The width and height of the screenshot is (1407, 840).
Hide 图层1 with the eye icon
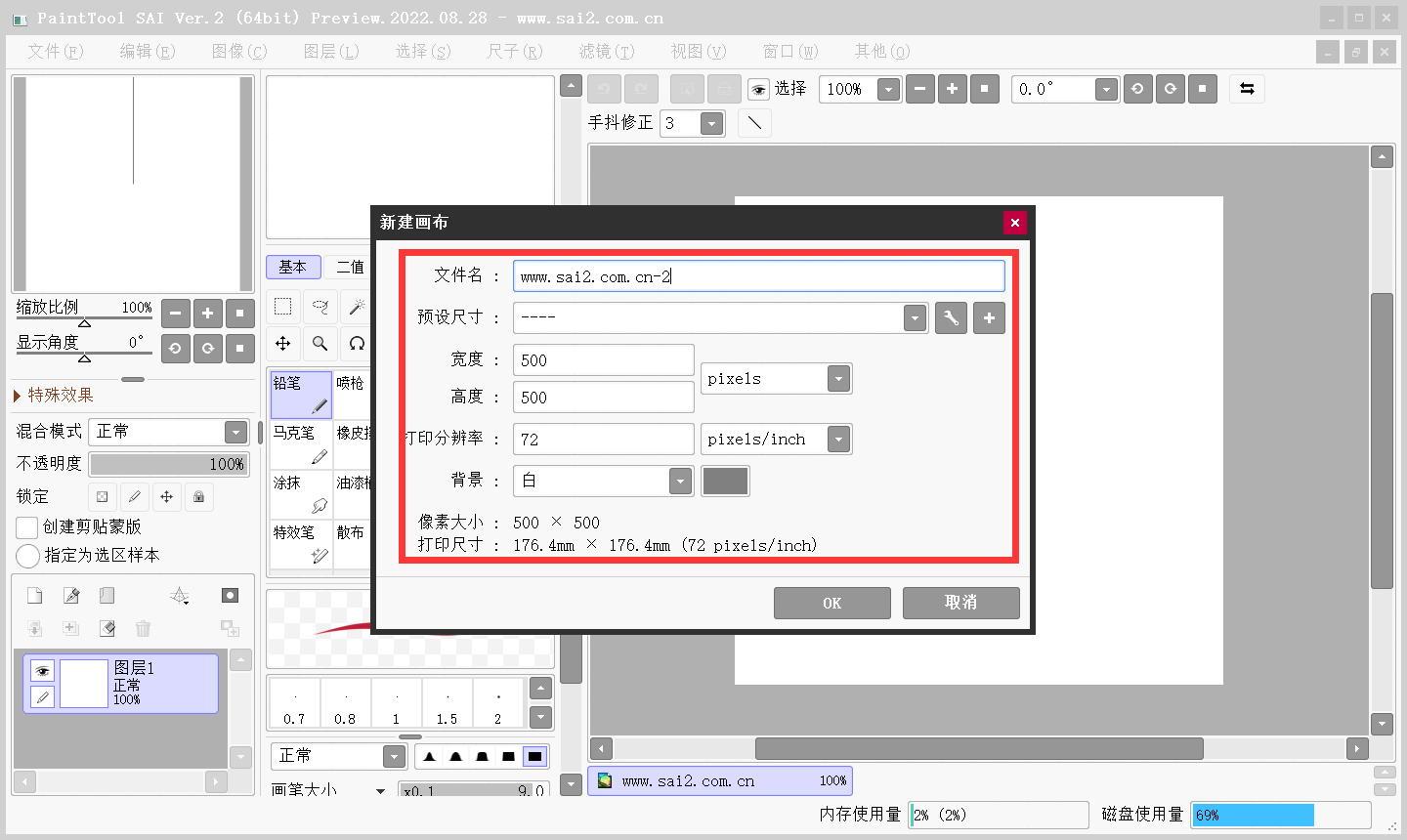(42, 671)
